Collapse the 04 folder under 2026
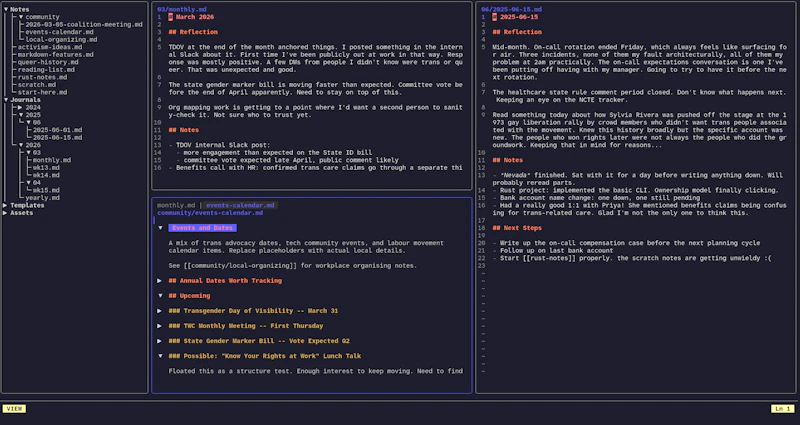Image resolution: width=800 pixels, height=425 pixels. tap(29, 183)
